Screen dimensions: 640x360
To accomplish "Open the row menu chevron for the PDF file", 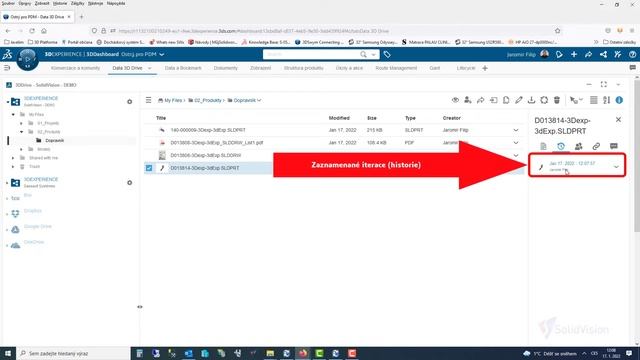I will 516,143.
